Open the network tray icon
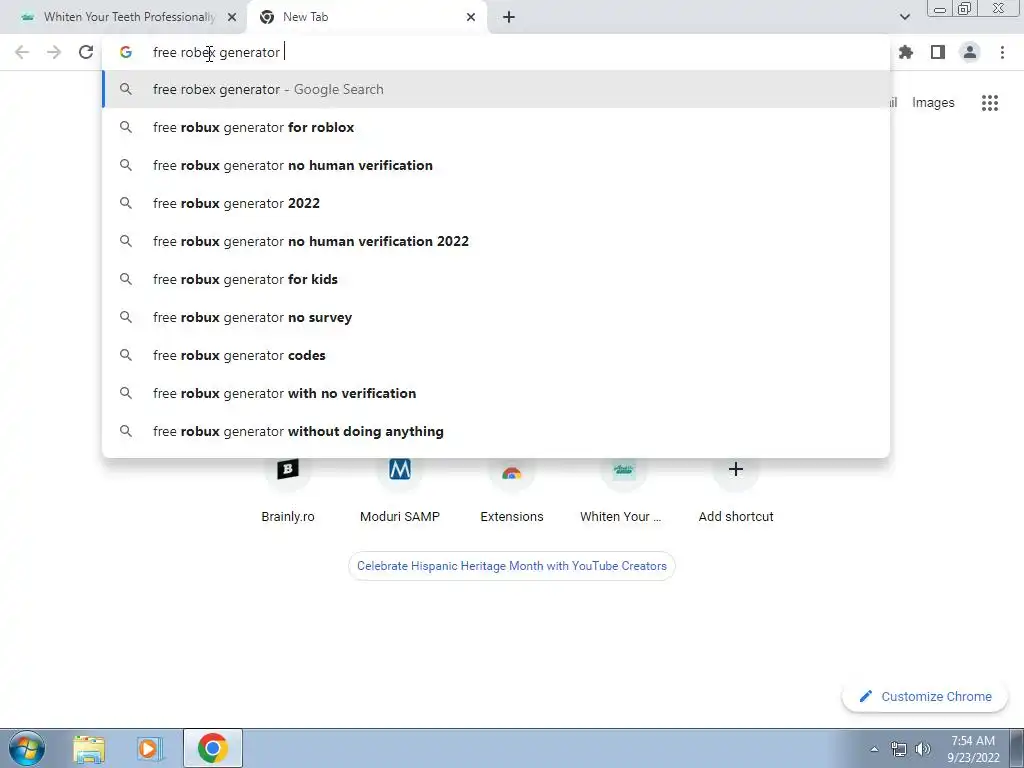 (899, 749)
